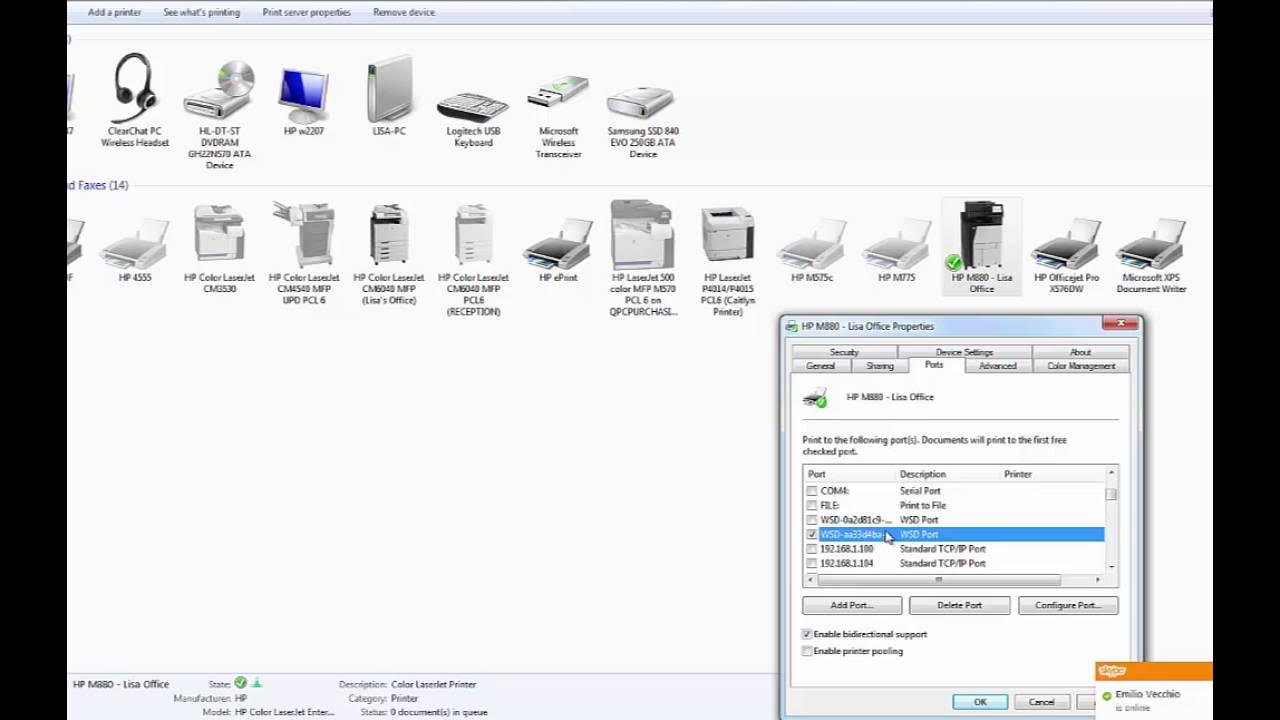Enable printer pooling checkbox
The height and width of the screenshot is (720, 1280).
[807, 651]
